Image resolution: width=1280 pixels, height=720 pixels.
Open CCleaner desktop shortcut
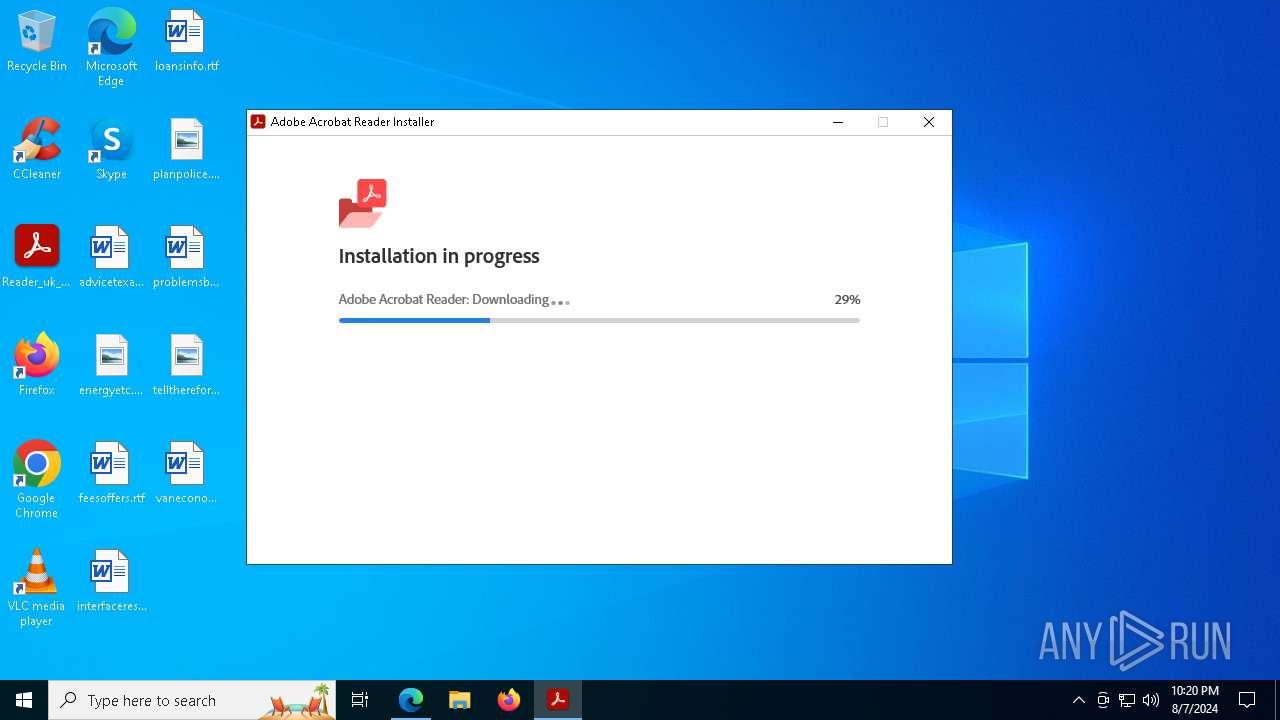pyautogui.click(x=37, y=150)
